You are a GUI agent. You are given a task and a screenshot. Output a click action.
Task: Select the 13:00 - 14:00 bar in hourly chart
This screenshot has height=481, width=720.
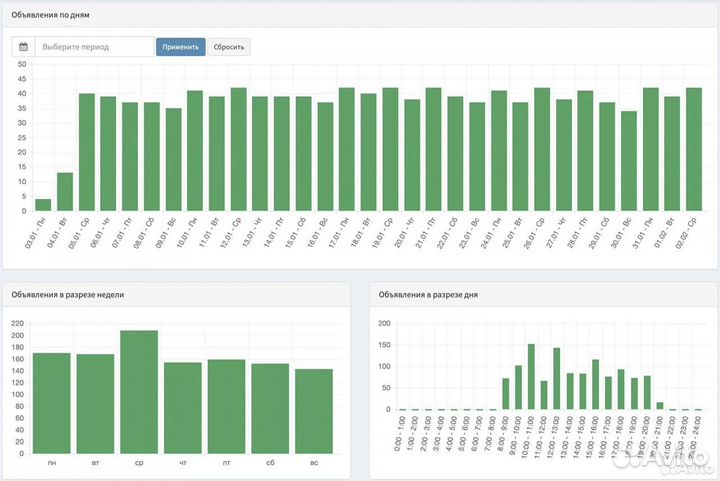tap(557, 380)
